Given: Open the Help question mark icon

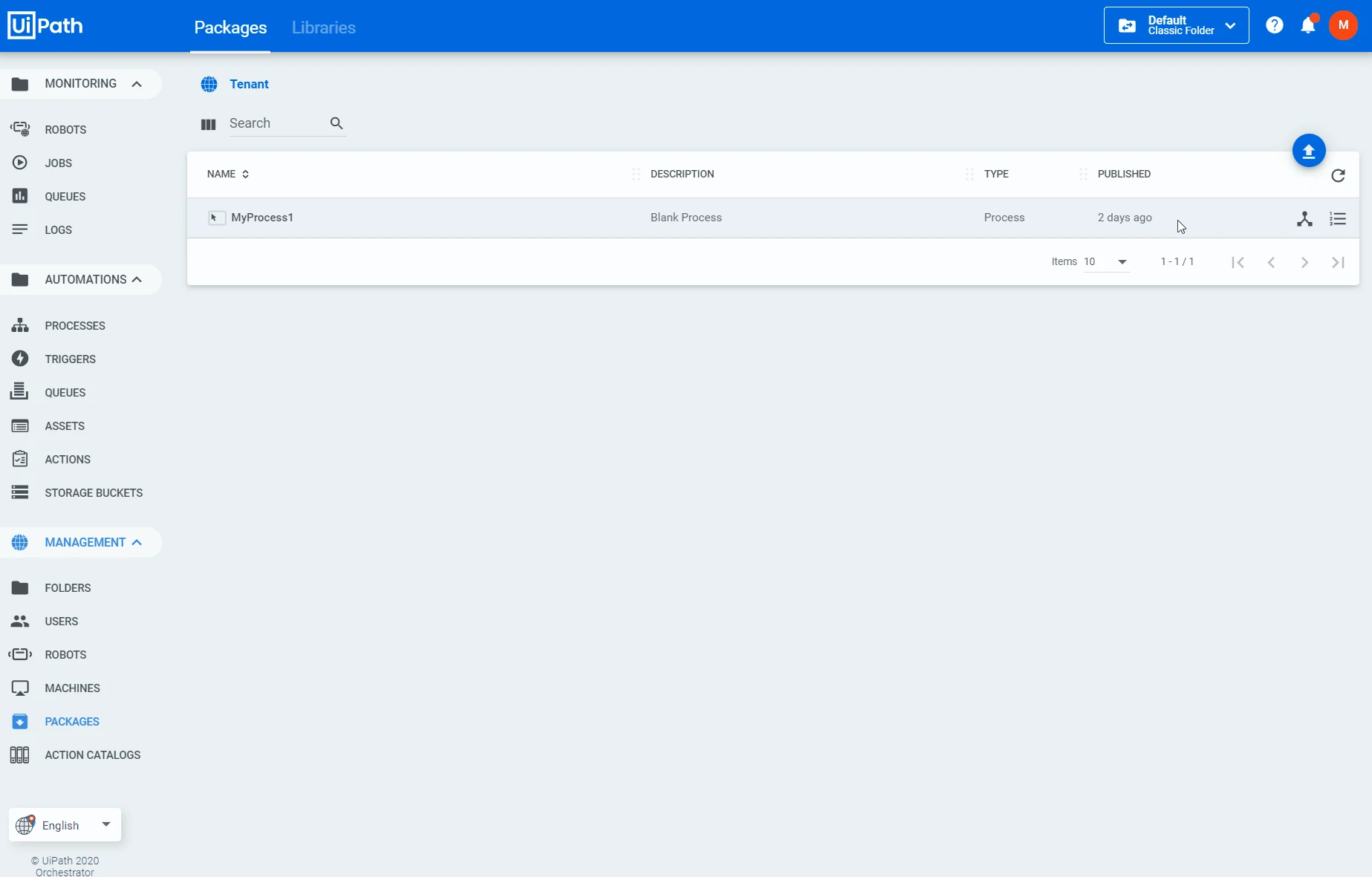Looking at the screenshot, I should point(1275,26).
